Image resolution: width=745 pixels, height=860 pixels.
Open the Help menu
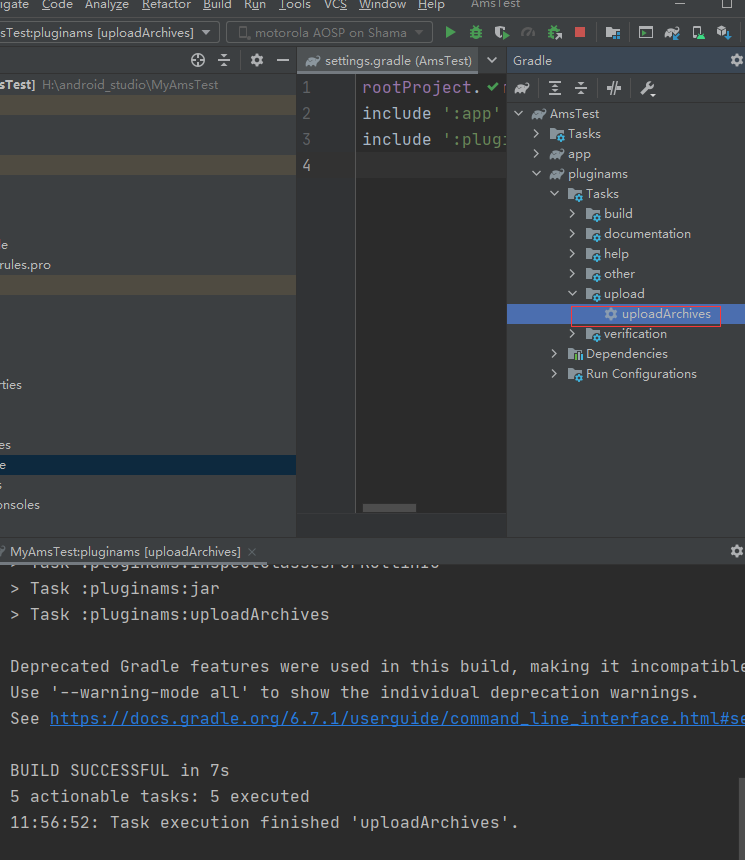coord(431,5)
